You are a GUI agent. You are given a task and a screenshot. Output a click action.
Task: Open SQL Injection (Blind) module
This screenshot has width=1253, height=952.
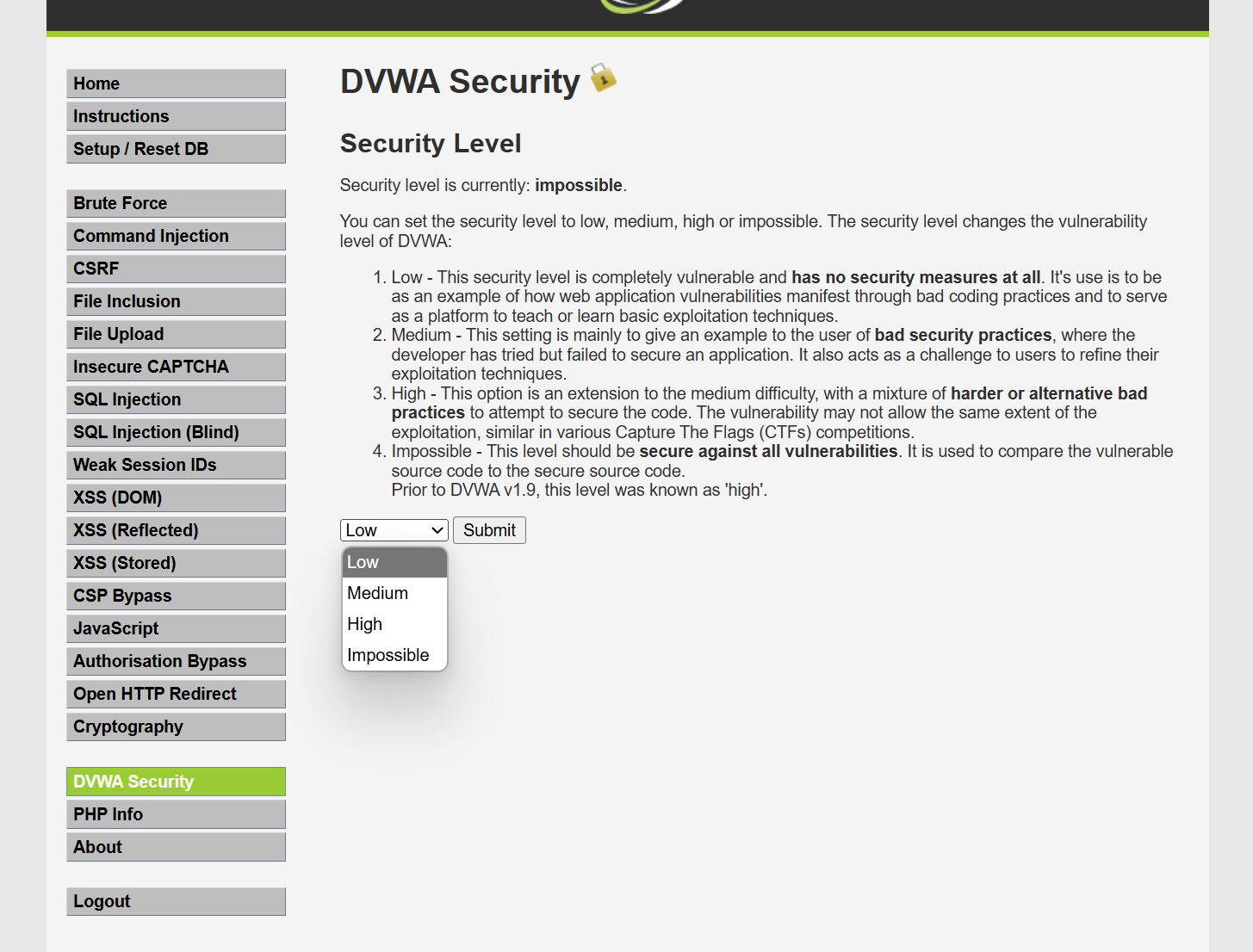pyautogui.click(x=176, y=432)
